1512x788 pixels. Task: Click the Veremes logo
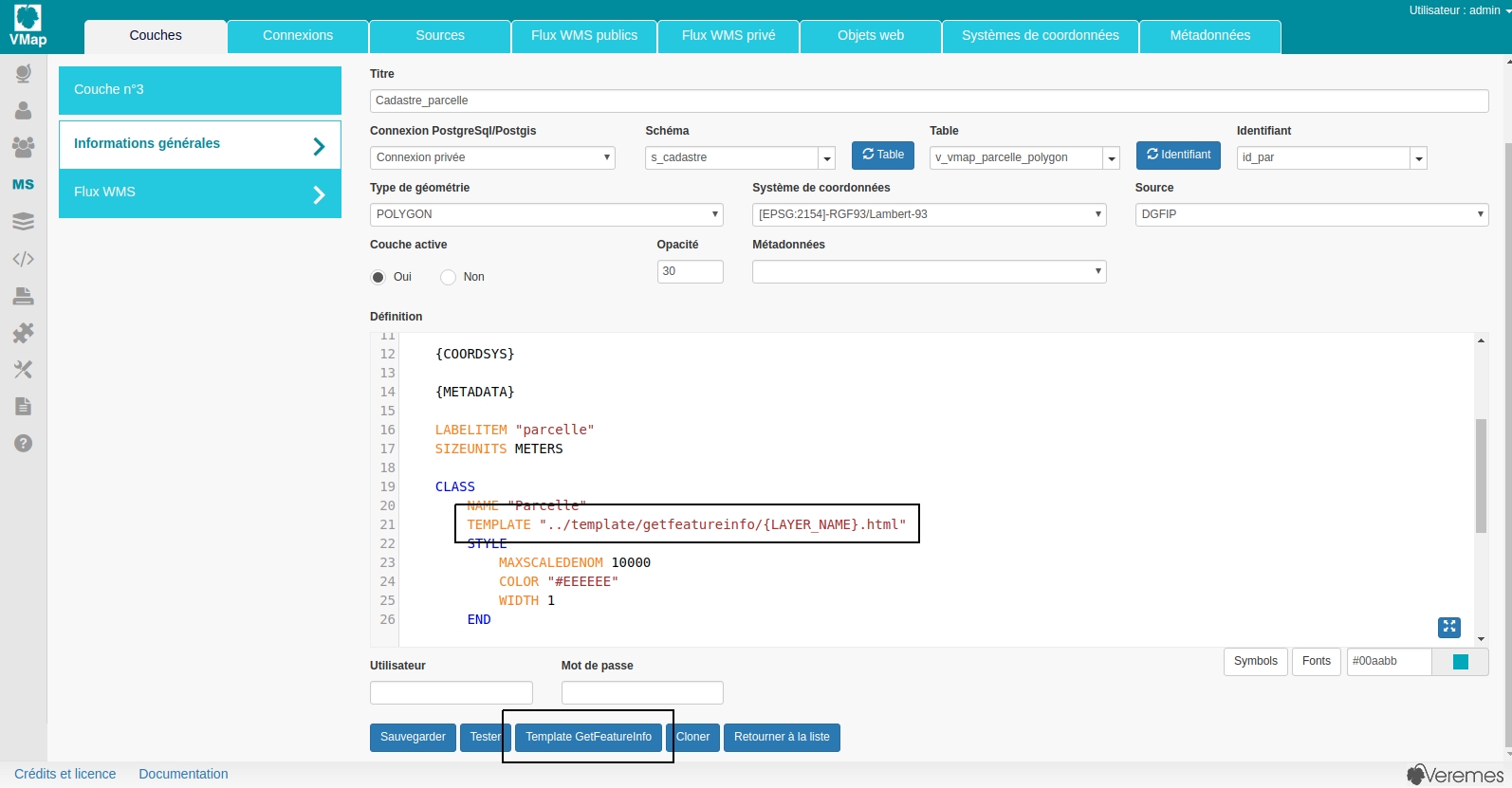pyautogui.click(x=1456, y=775)
